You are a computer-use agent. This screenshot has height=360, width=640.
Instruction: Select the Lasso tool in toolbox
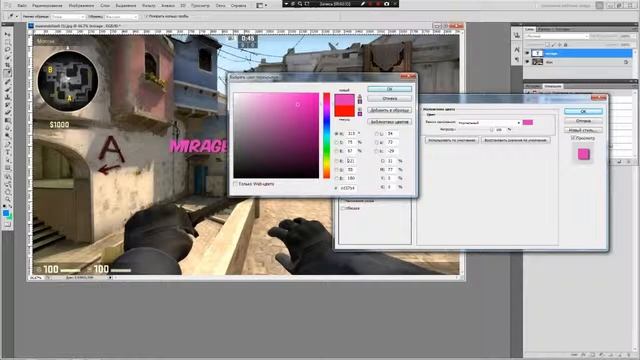tap(7, 50)
